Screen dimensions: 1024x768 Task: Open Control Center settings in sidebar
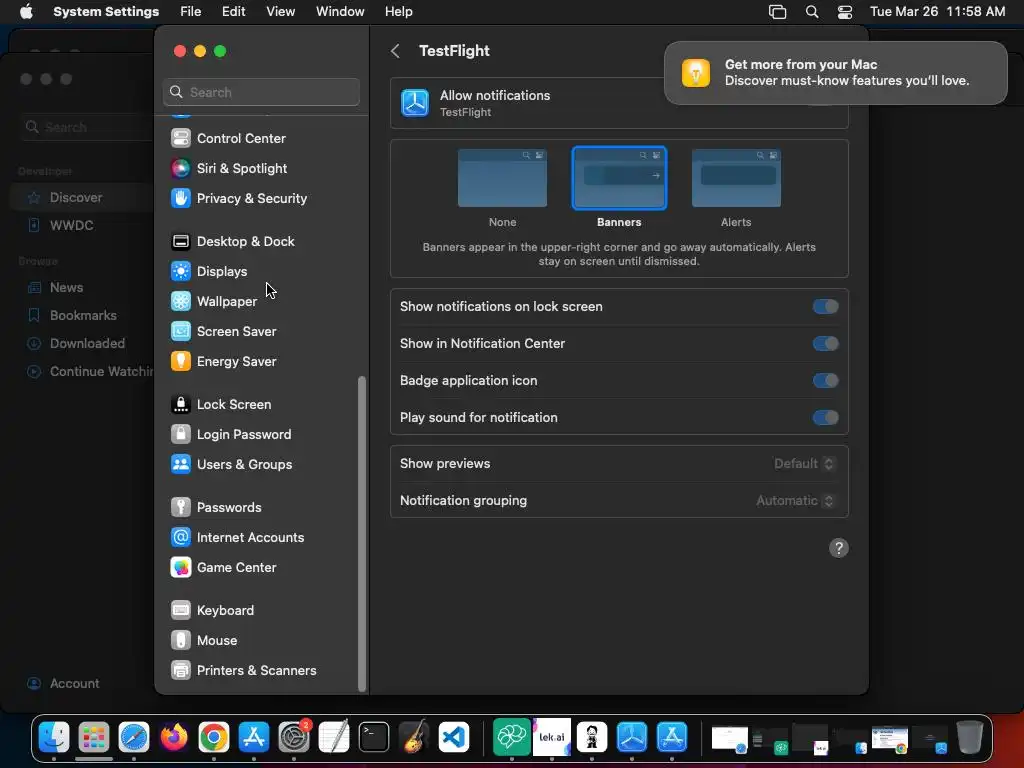(x=229, y=138)
